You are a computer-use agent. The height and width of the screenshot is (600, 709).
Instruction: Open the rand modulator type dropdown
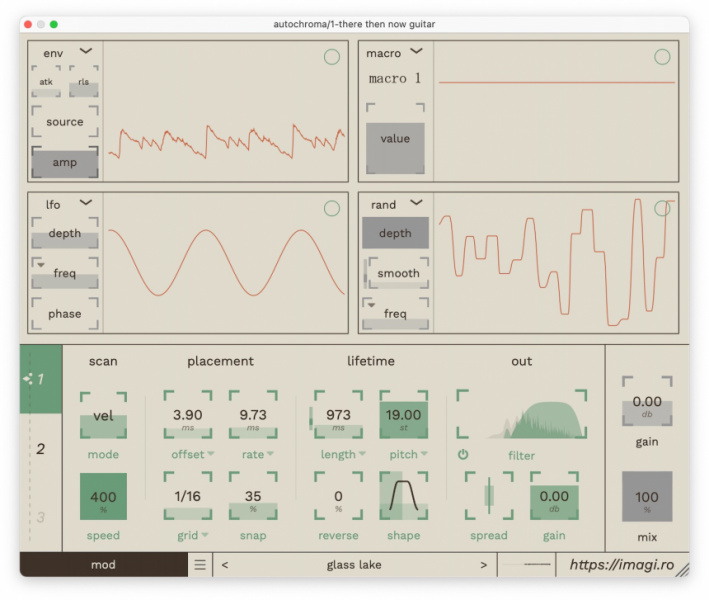pyautogui.click(x=416, y=203)
